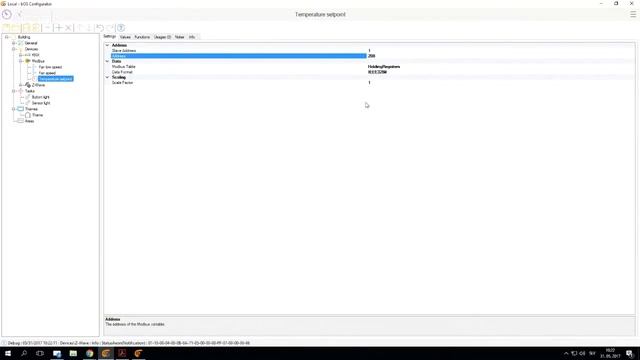
Task: Open the Functions tab
Action: pos(142,37)
